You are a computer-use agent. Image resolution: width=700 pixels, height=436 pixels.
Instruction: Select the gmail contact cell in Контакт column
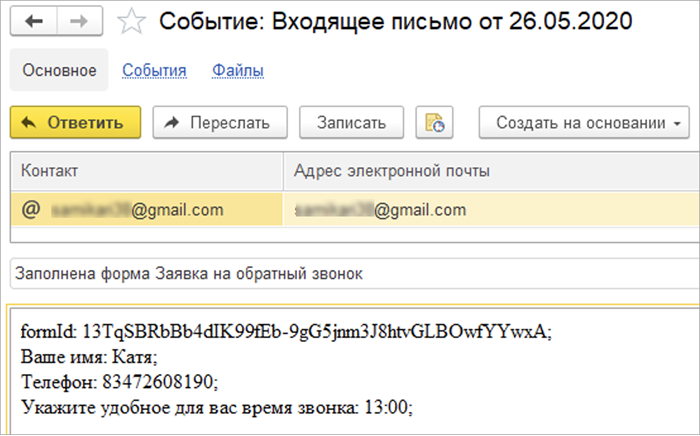pos(150,210)
